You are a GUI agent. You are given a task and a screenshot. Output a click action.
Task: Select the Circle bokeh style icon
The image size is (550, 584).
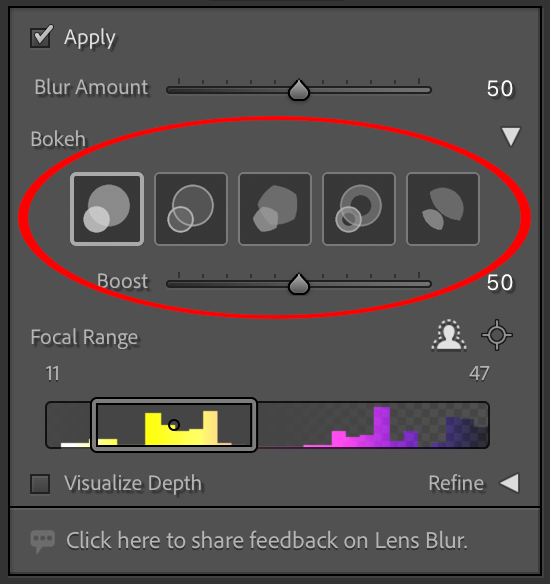pos(107,209)
